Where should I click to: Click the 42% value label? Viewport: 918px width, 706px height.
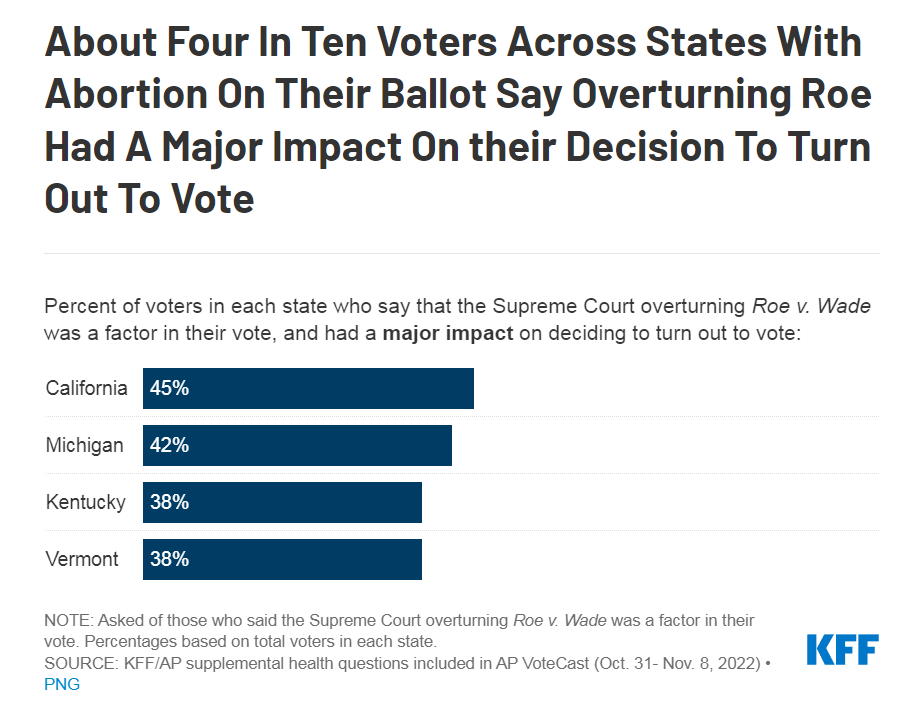tap(170, 445)
